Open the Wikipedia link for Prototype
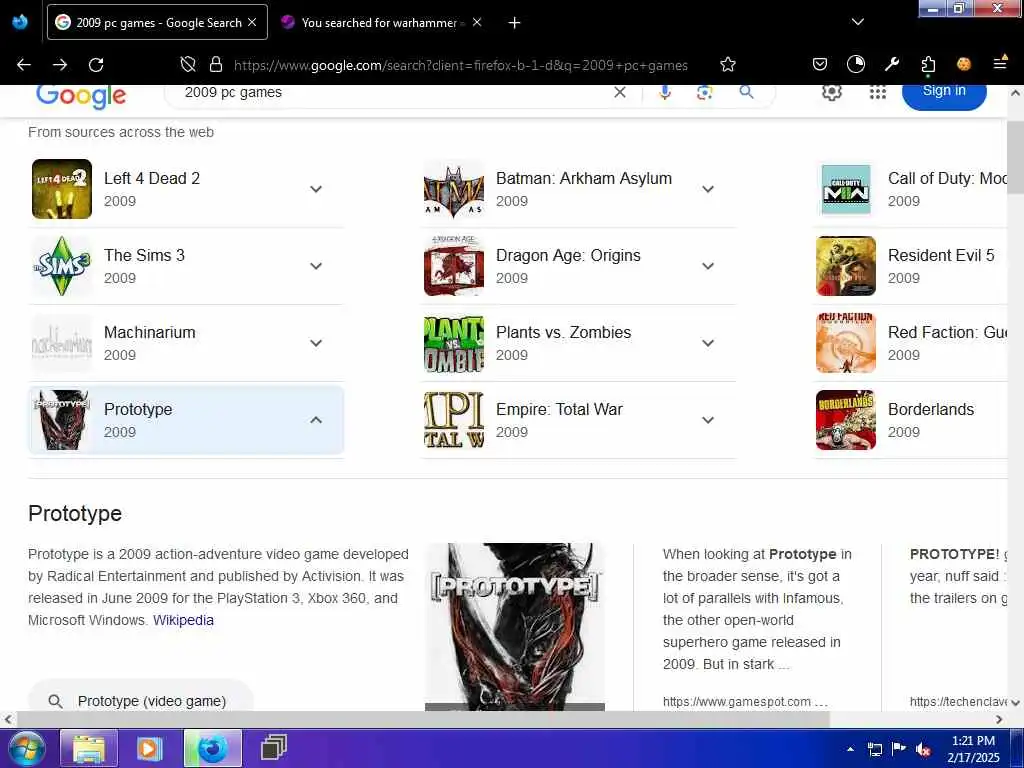The height and width of the screenshot is (768, 1024). [x=184, y=620]
